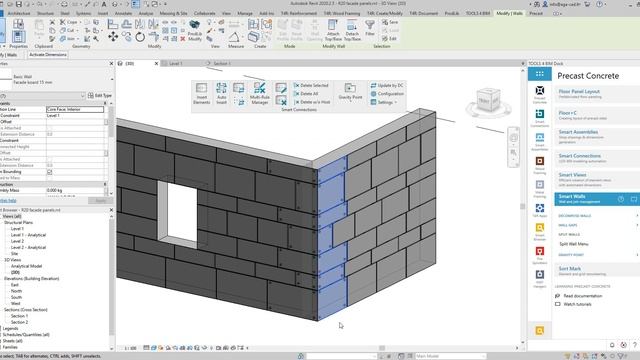
Task: Click the Activate Dimensions button
Action: [x=48, y=55]
